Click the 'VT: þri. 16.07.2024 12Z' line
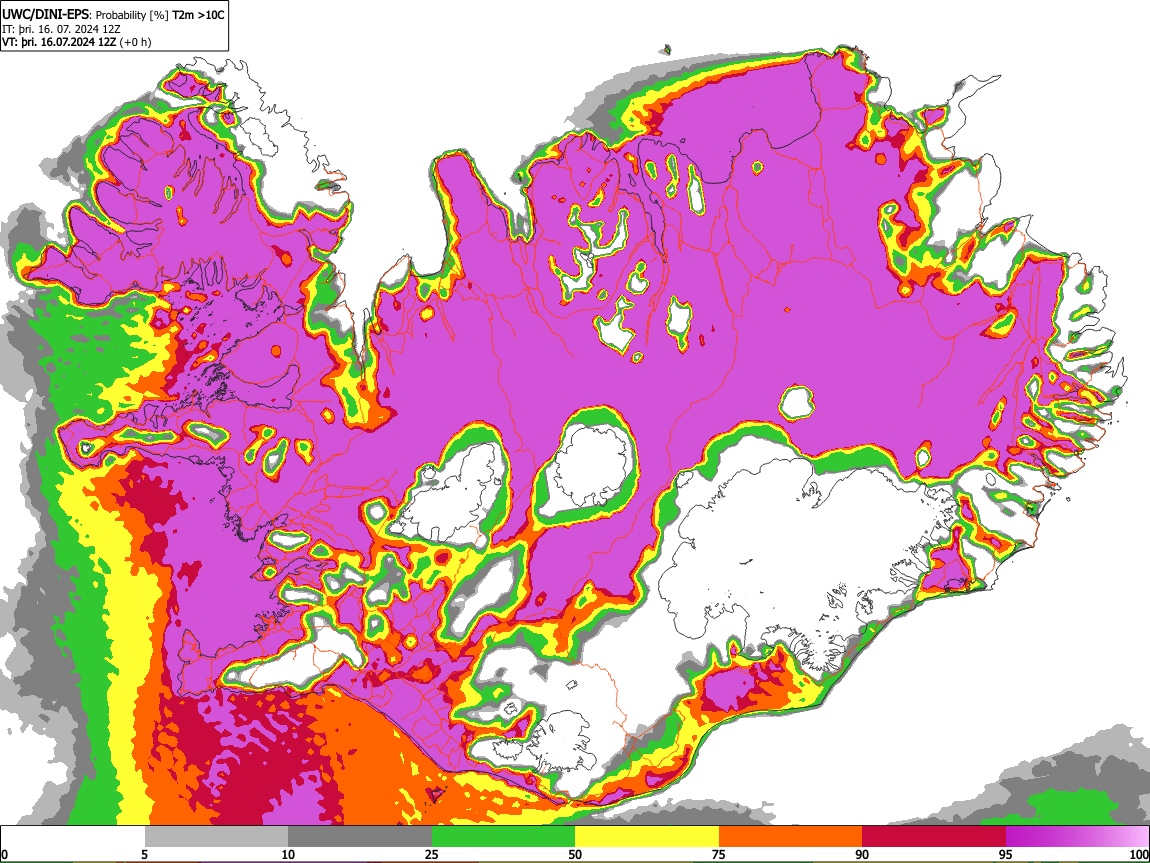The image size is (1150, 863). click(x=59, y=42)
